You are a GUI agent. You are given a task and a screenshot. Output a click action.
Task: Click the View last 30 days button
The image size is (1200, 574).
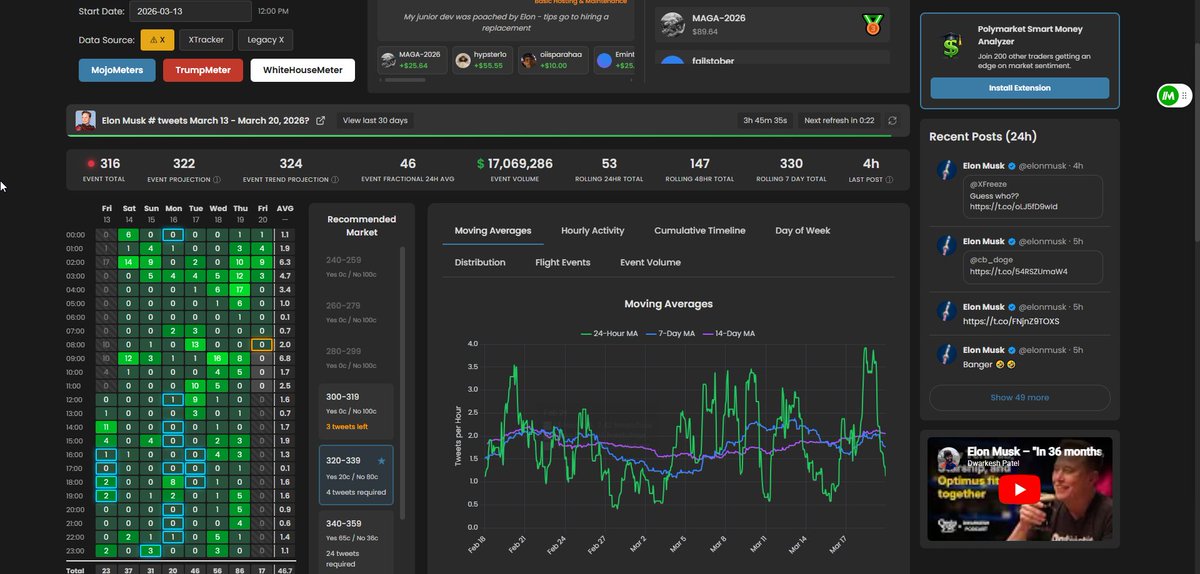coord(375,120)
